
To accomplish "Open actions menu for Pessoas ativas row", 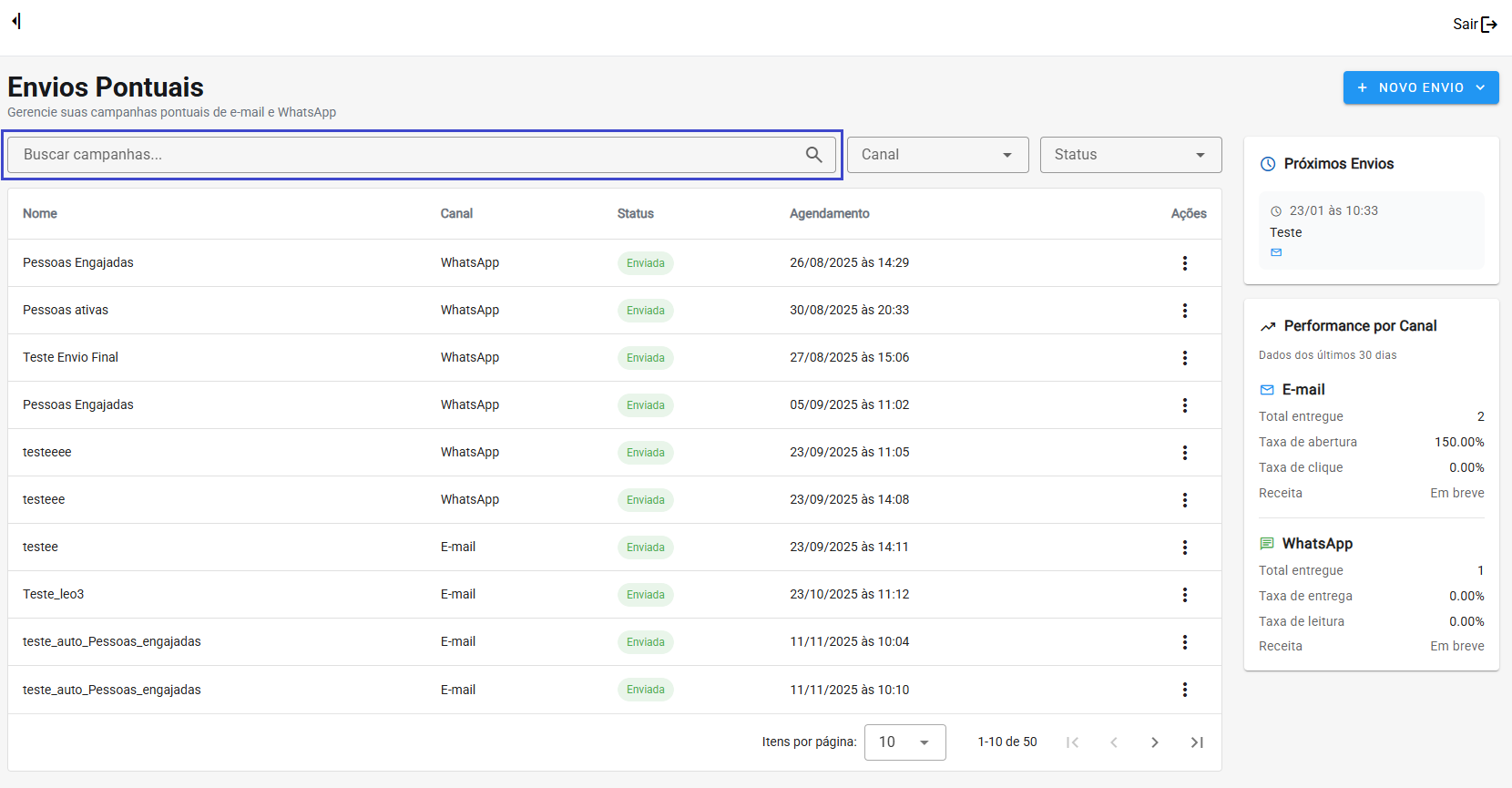I will click(1184, 311).
